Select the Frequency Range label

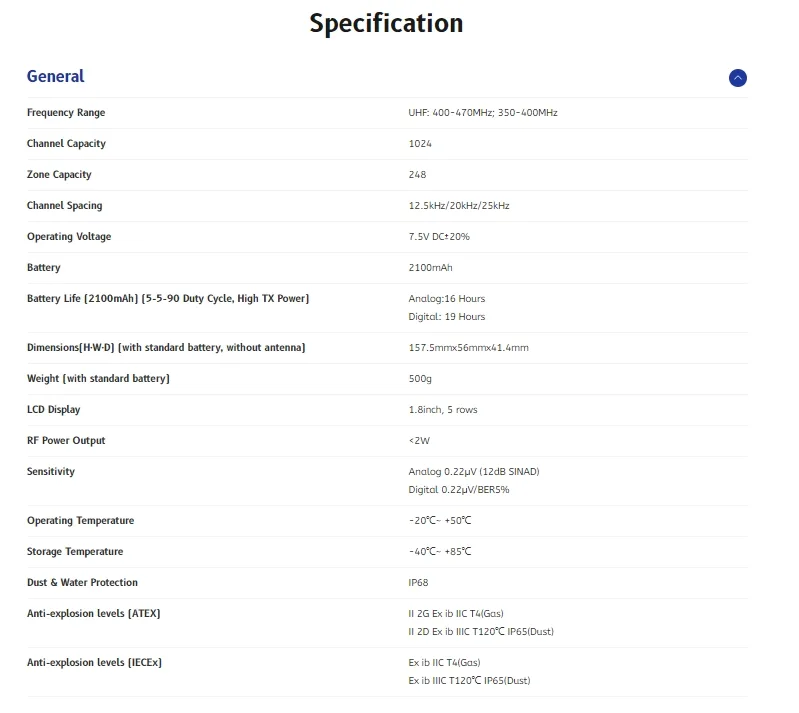[66, 113]
